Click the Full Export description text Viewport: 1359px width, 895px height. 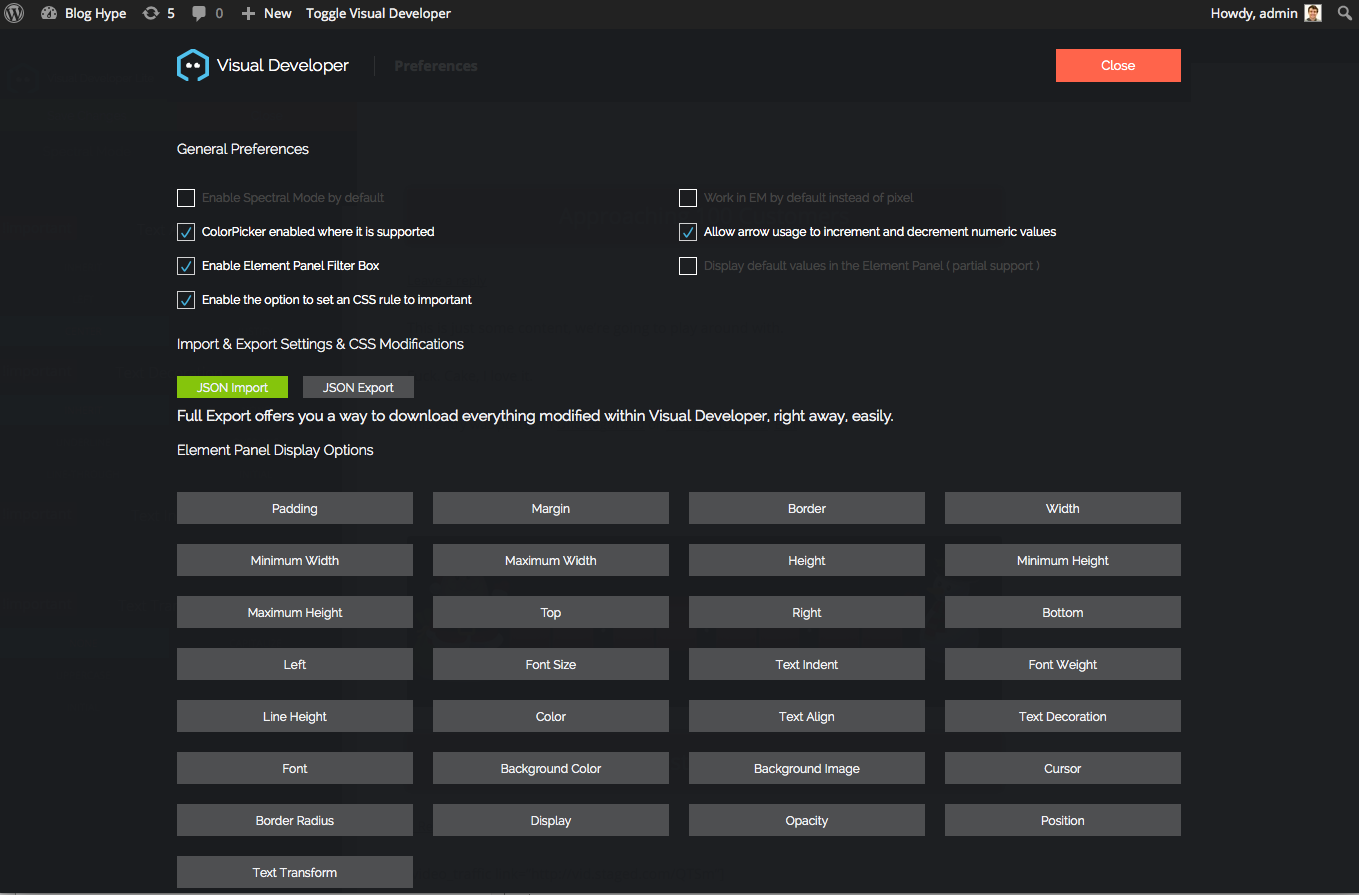click(535, 416)
